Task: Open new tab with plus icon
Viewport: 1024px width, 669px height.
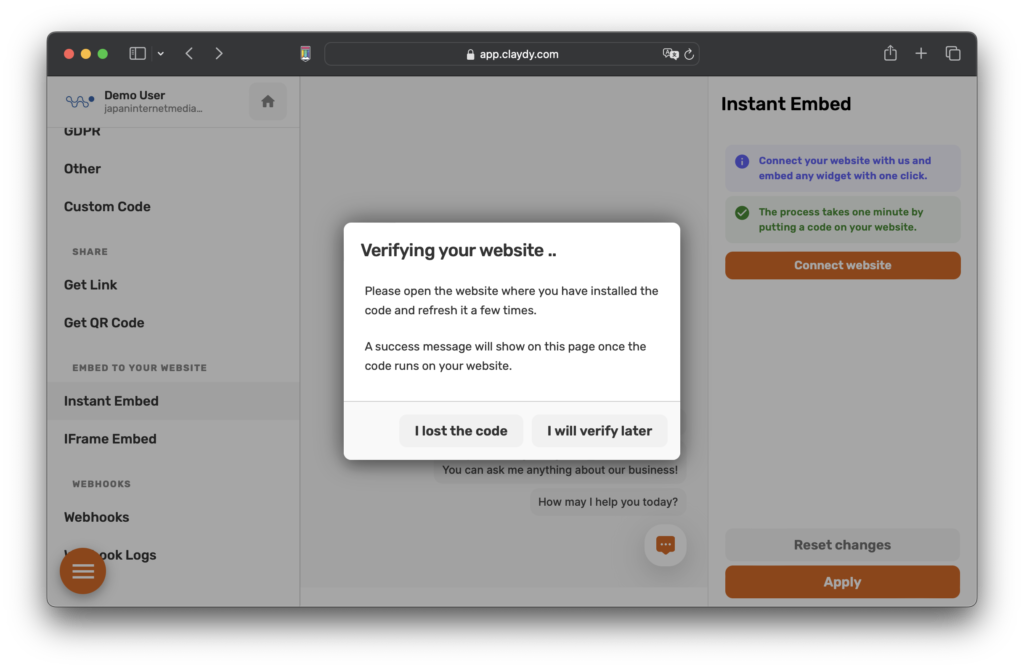Action: (921, 54)
